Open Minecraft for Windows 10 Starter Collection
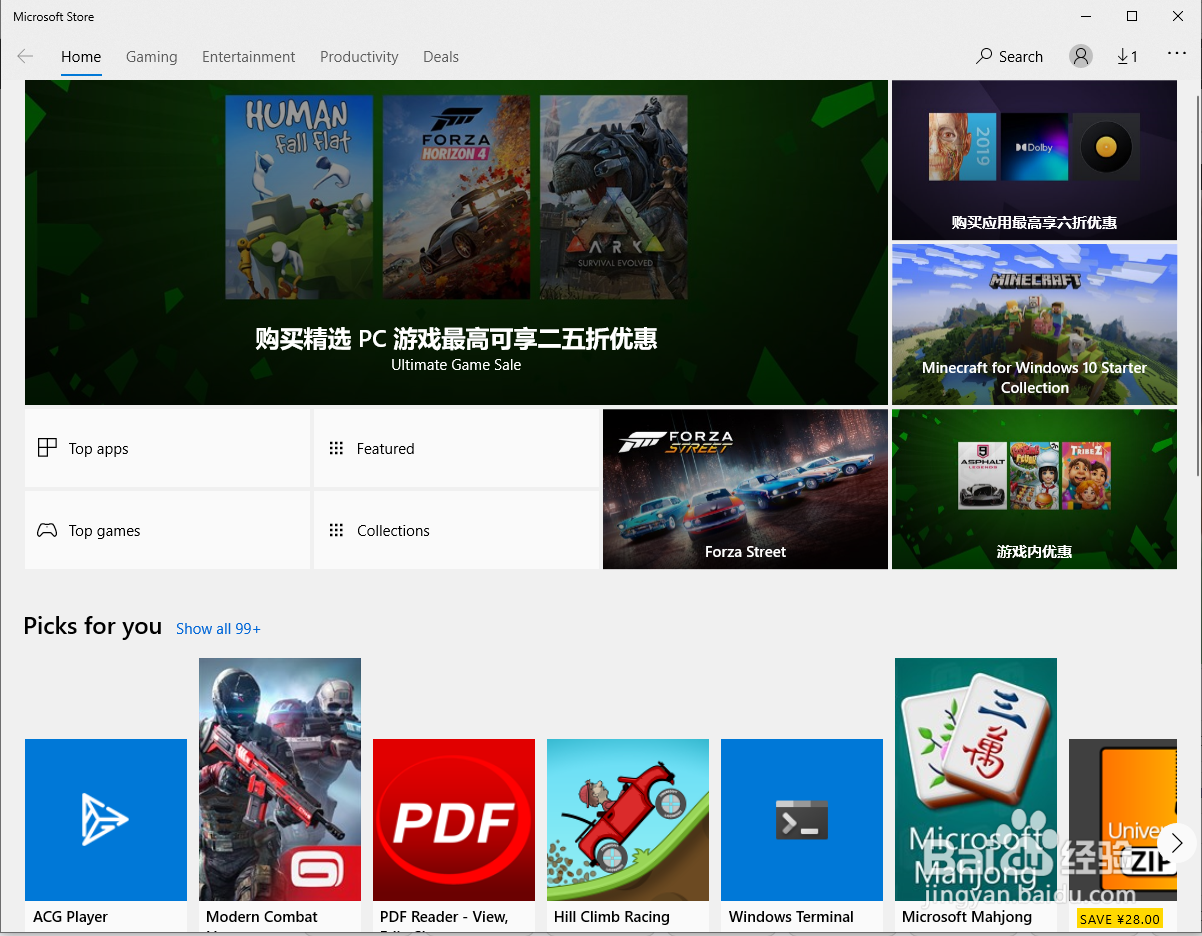This screenshot has width=1202, height=936. click(x=1034, y=324)
